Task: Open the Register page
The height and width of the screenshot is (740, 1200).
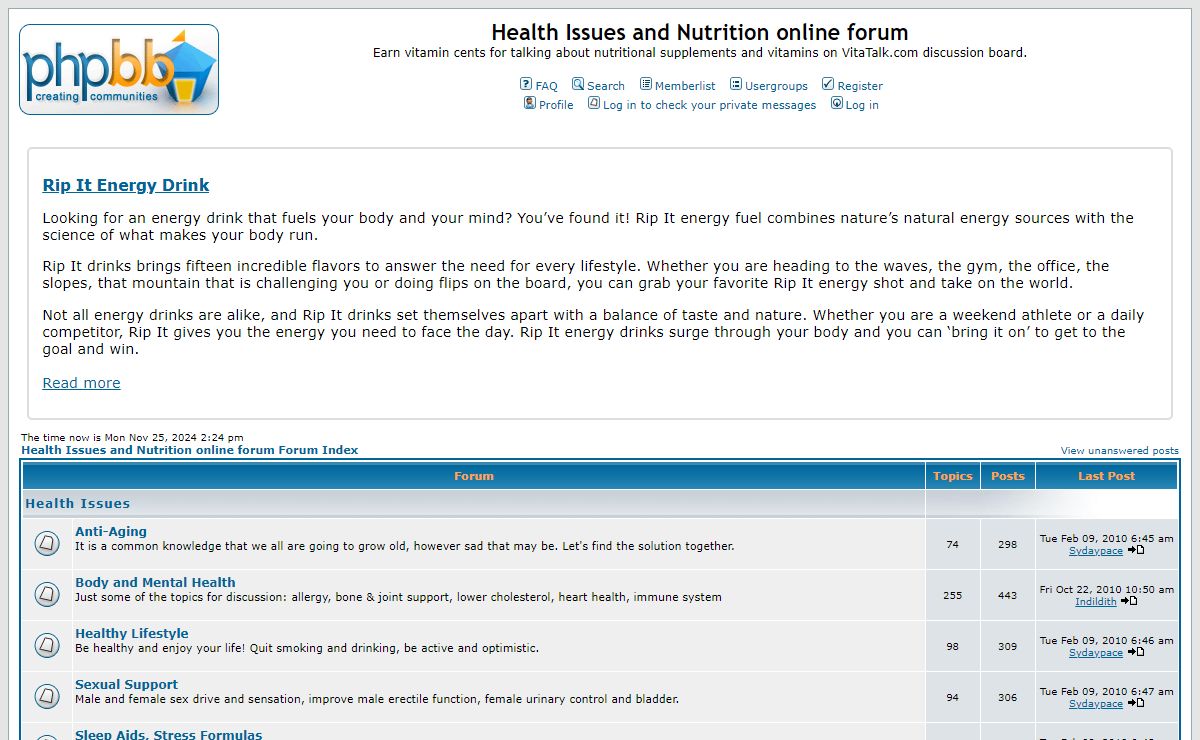Action: click(860, 86)
